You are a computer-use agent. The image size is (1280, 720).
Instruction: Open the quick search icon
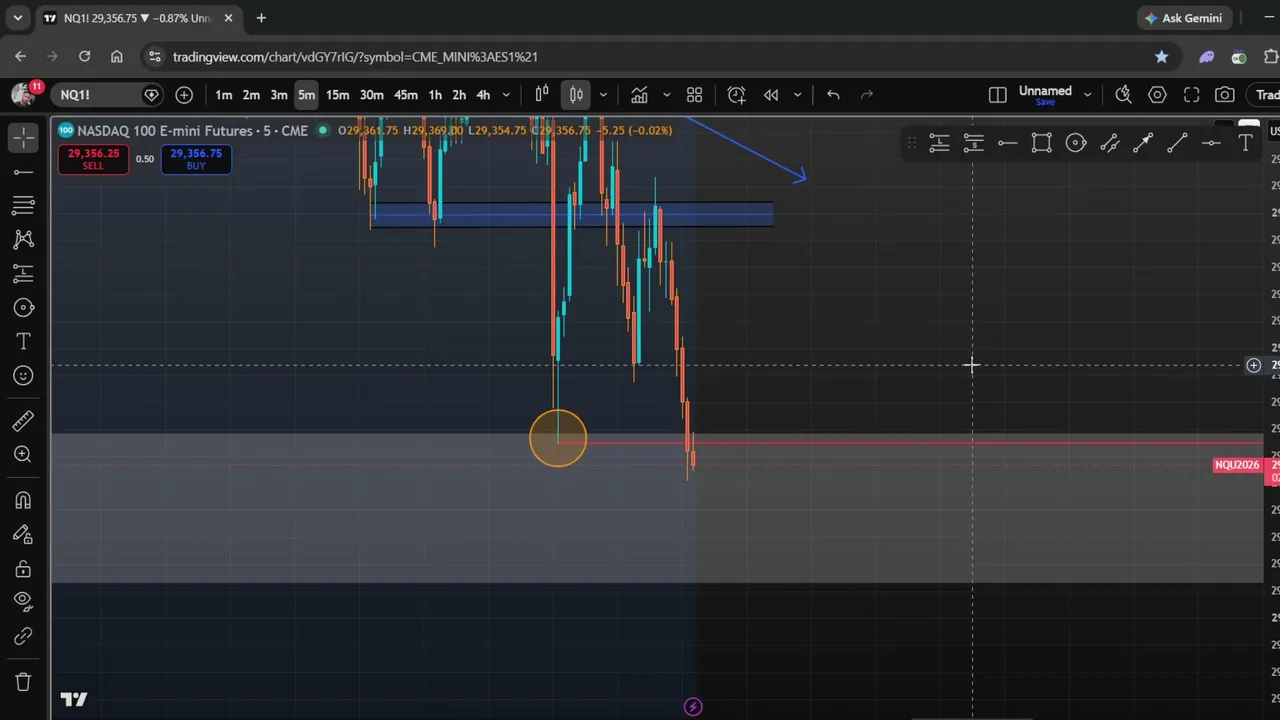coord(1123,95)
